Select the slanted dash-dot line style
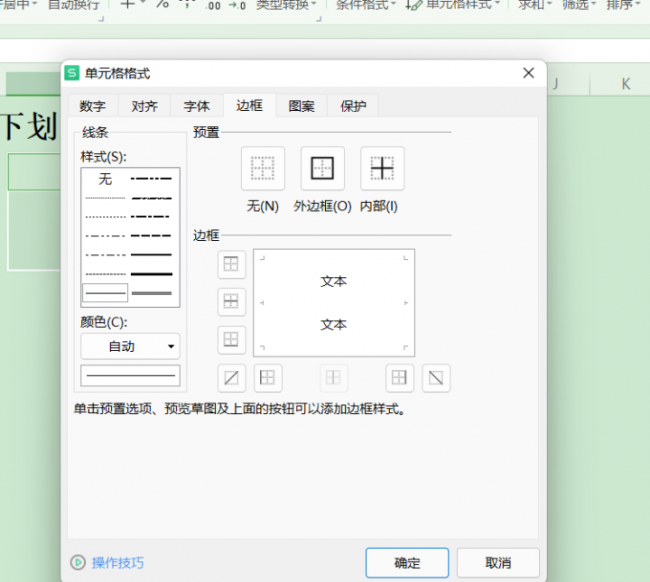This screenshot has height=582, width=650. coord(151,198)
